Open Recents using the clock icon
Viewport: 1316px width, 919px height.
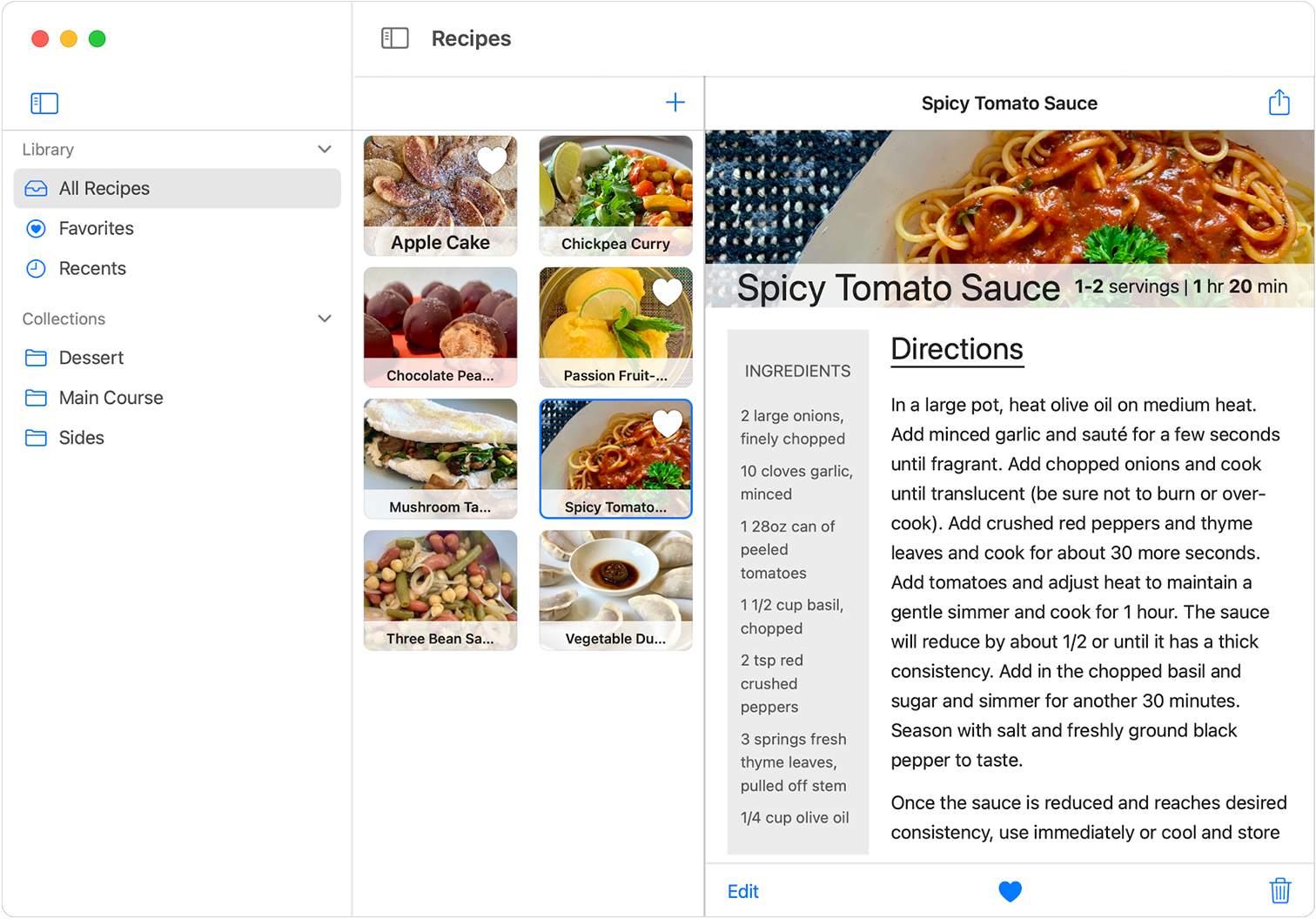point(35,268)
